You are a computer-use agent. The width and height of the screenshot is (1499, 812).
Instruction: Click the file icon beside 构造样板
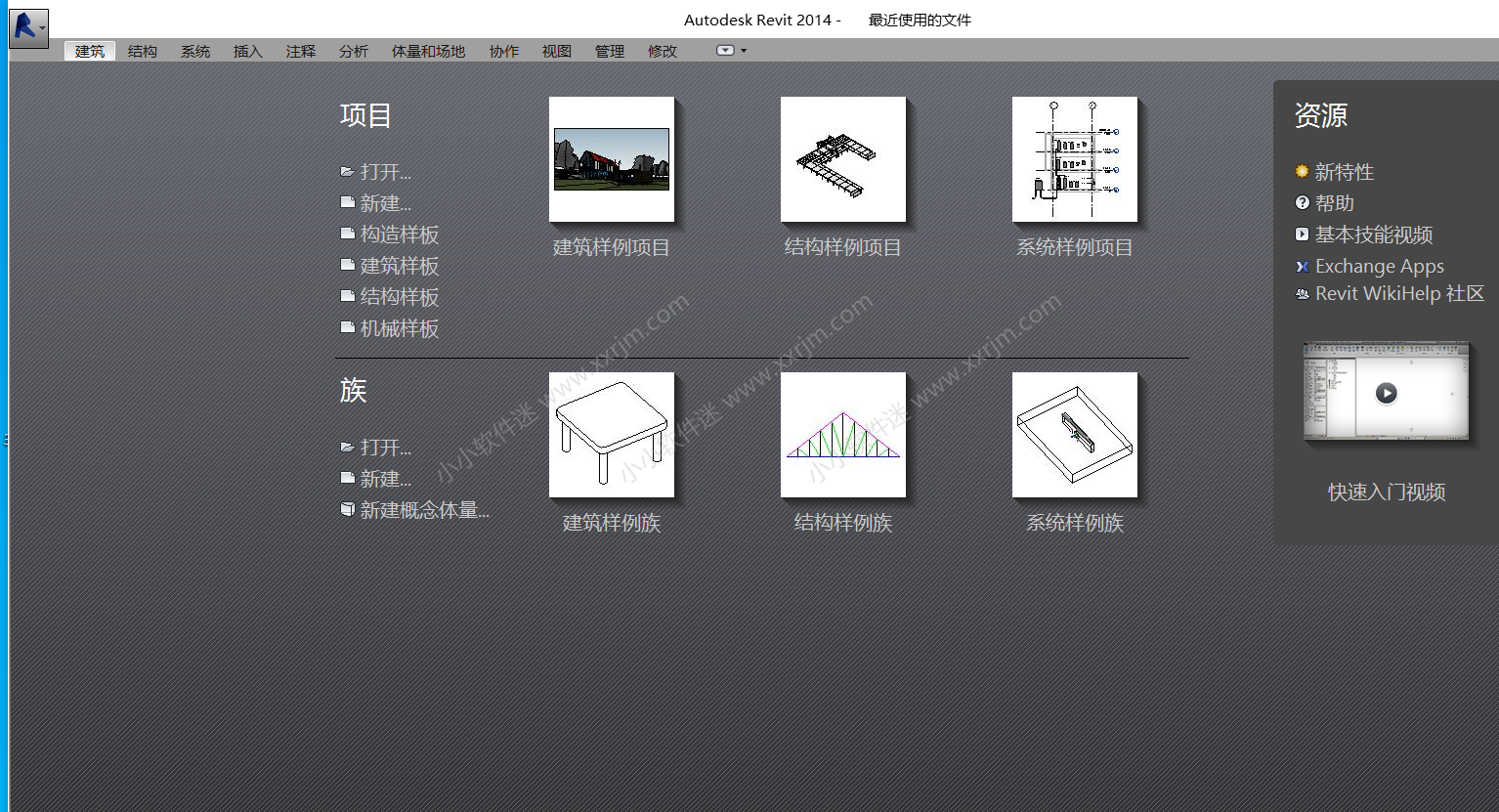click(x=347, y=234)
